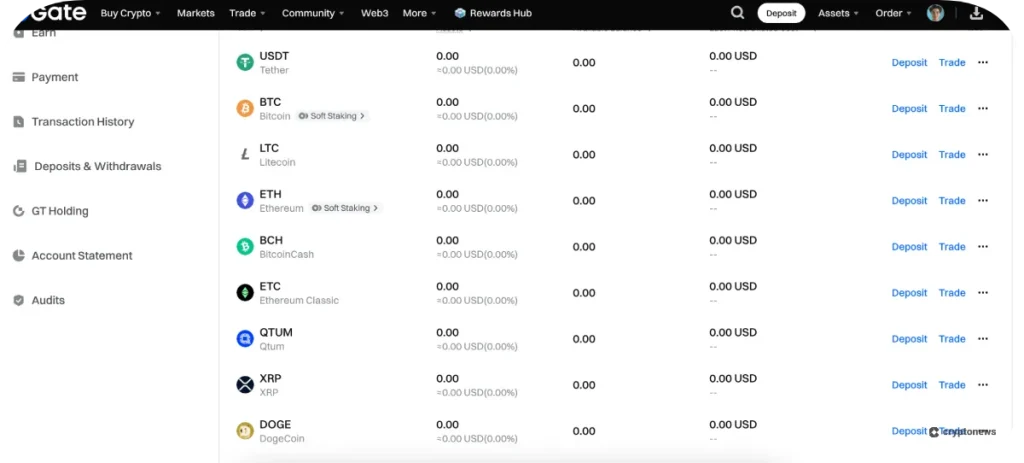Open the user profile avatar
The image size is (1024, 463).
coord(936,13)
